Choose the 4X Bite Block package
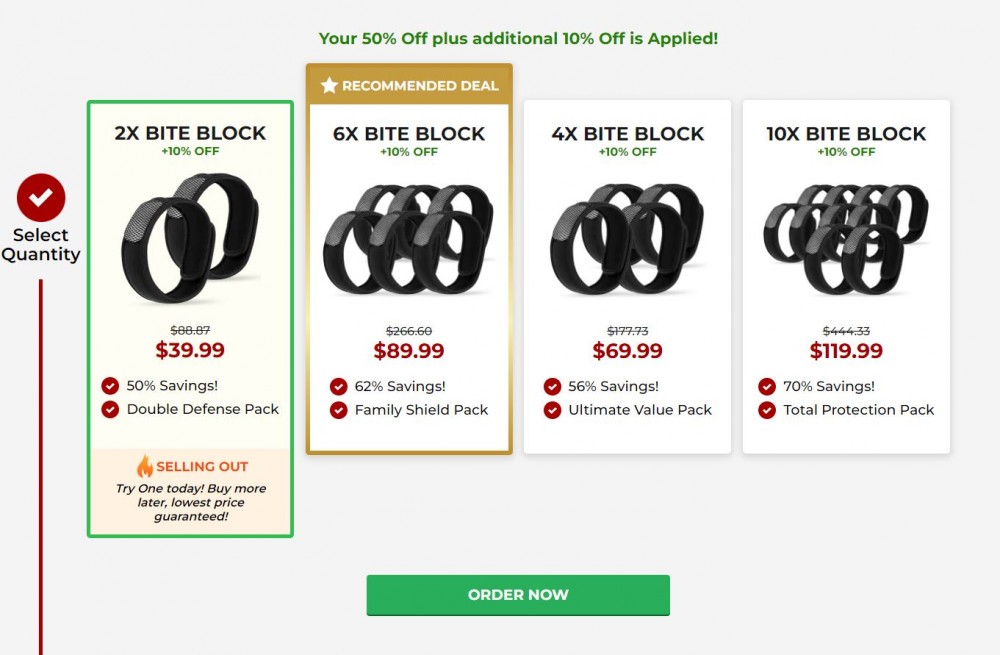The height and width of the screenshot is (655, 1000). coord(628,277)
